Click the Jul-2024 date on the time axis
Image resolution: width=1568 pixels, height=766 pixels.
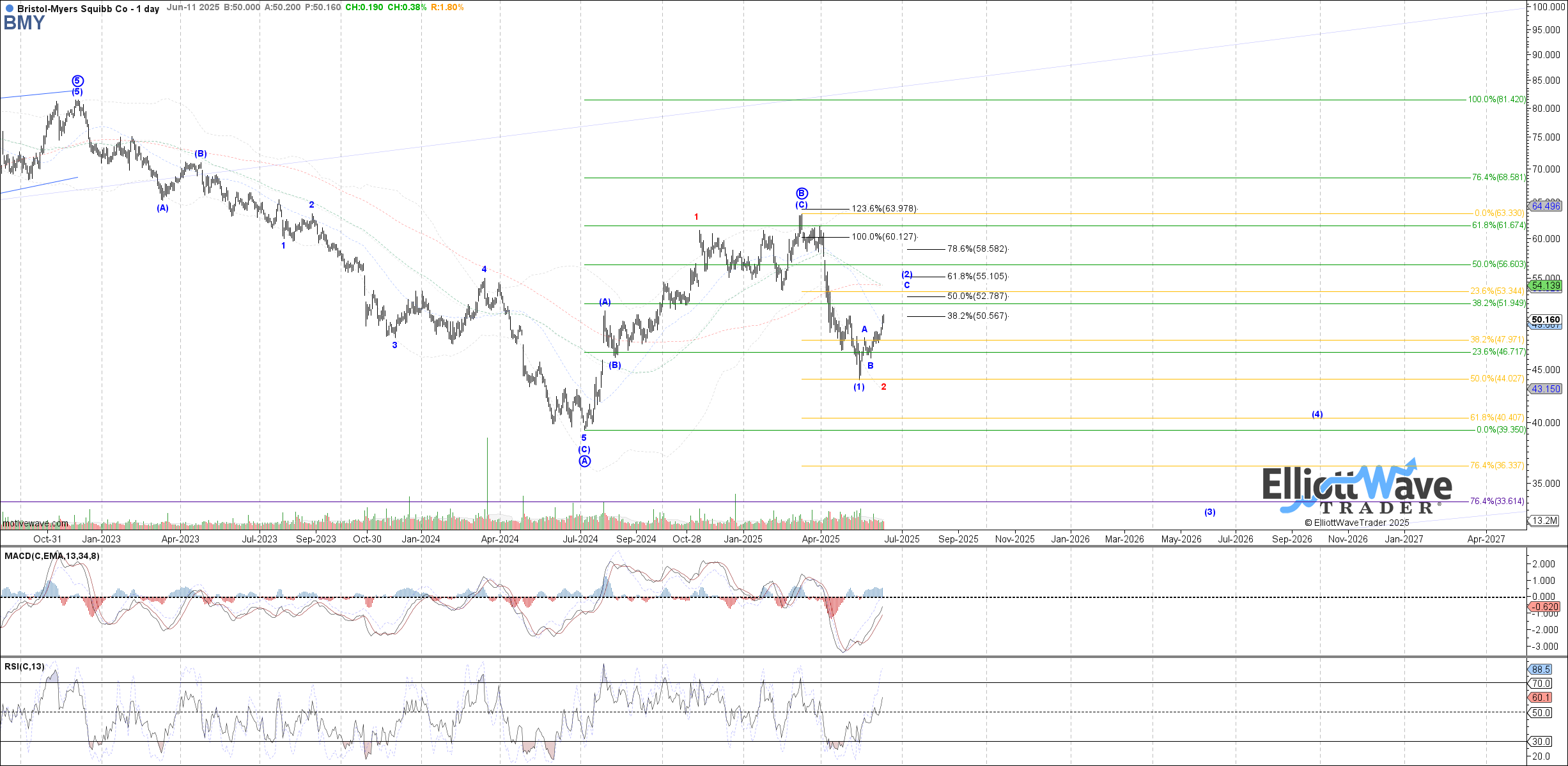(x=580, y=539)
